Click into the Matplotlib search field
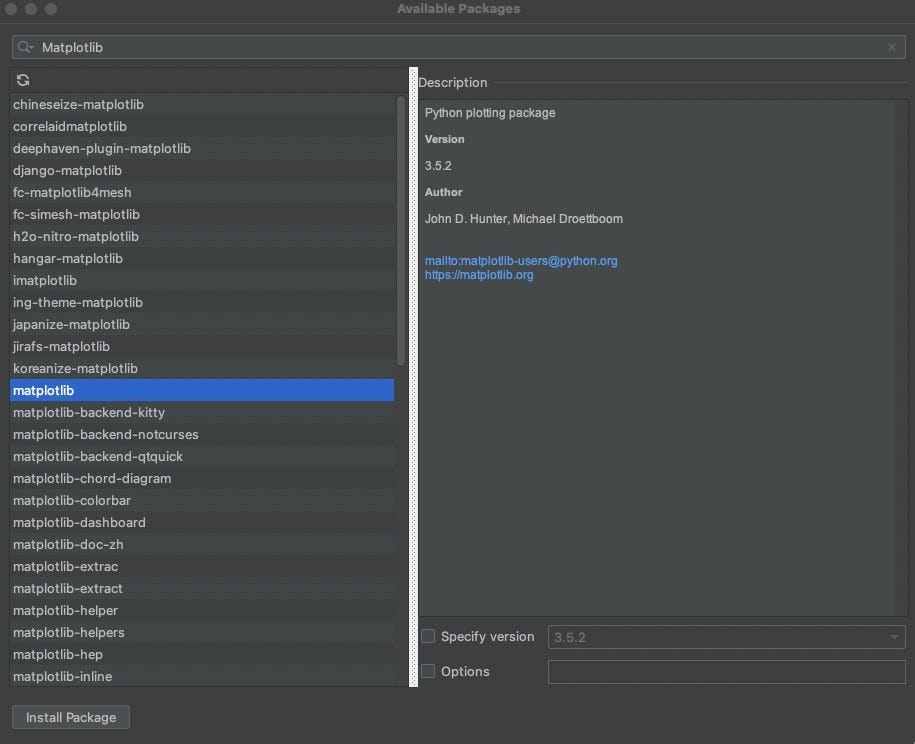This screenshot has width=915, height=744. (459, 47)
